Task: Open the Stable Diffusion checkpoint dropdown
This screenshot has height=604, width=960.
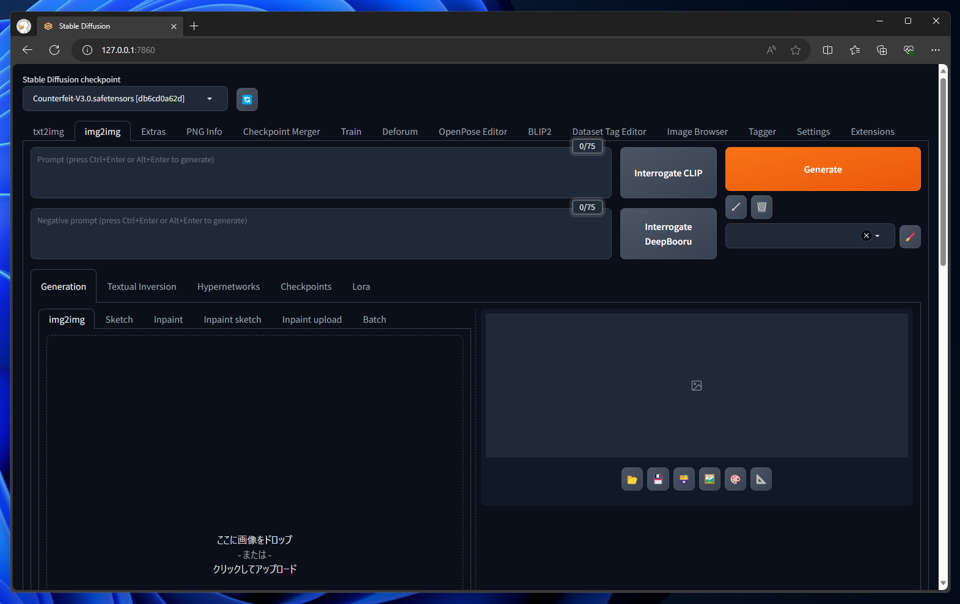Action: coord(125,99)
